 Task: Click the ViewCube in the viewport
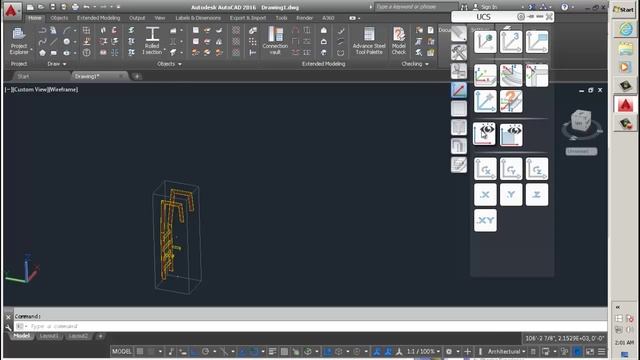click(581, 121)
